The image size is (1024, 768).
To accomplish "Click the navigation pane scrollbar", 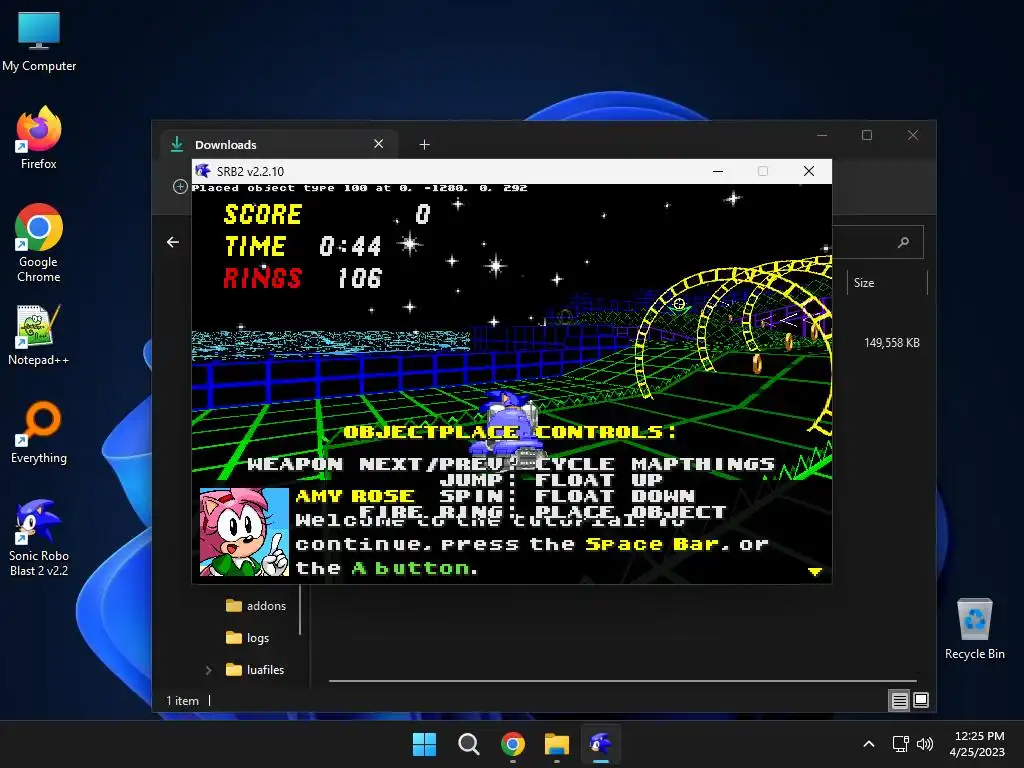I will 300,610.
